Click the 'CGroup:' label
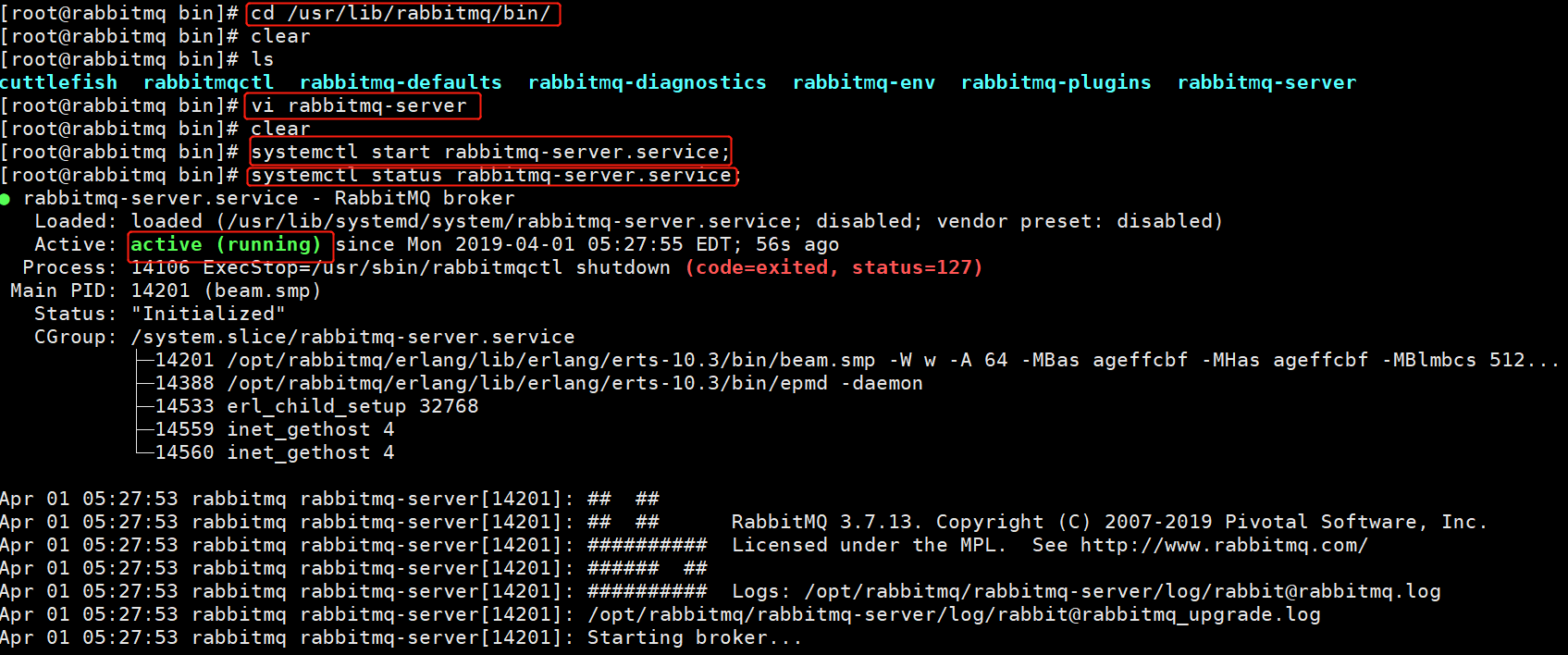The width and height of the screenshot is (1568, 655). (77, 337)
